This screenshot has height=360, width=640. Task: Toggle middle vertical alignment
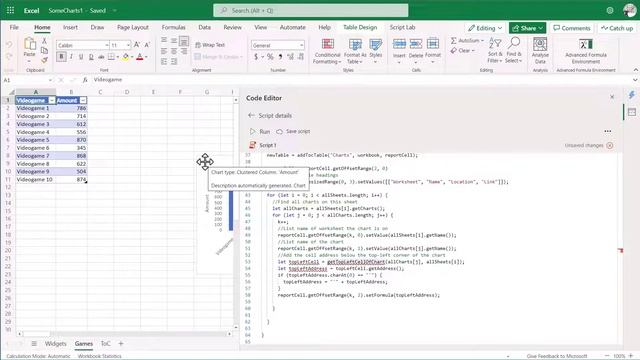click(x=174, y=40)
